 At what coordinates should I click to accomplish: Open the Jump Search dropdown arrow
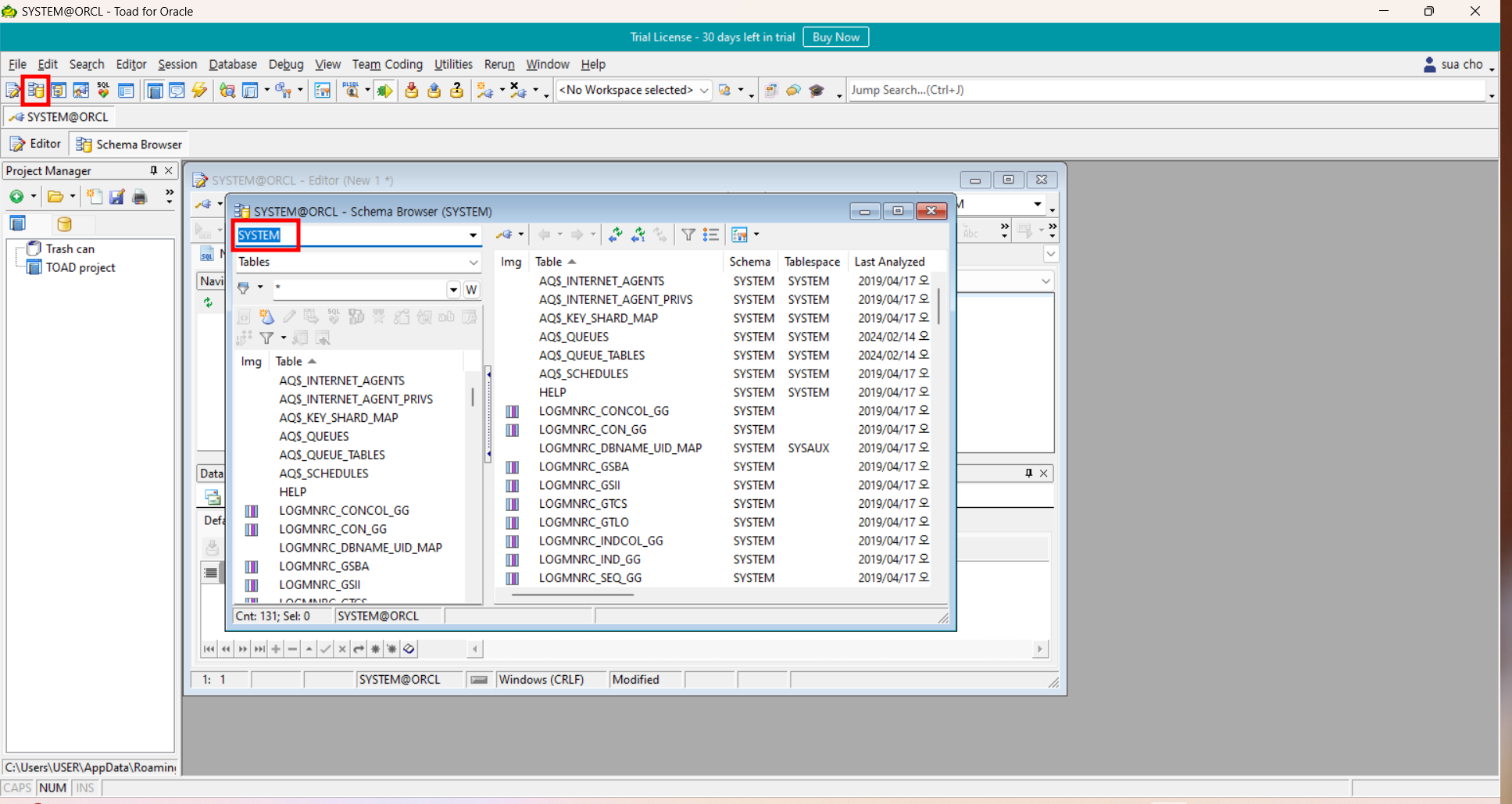coord(1492,95)
